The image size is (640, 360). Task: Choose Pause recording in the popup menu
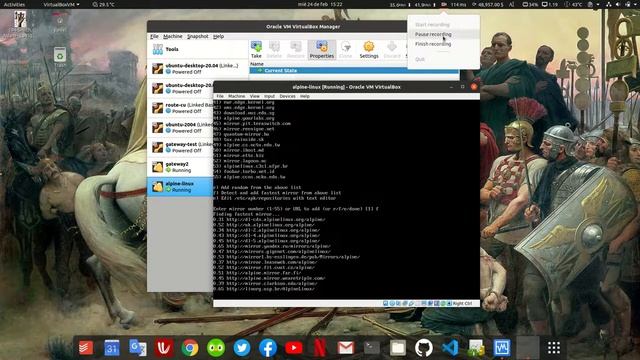(443, 34)
